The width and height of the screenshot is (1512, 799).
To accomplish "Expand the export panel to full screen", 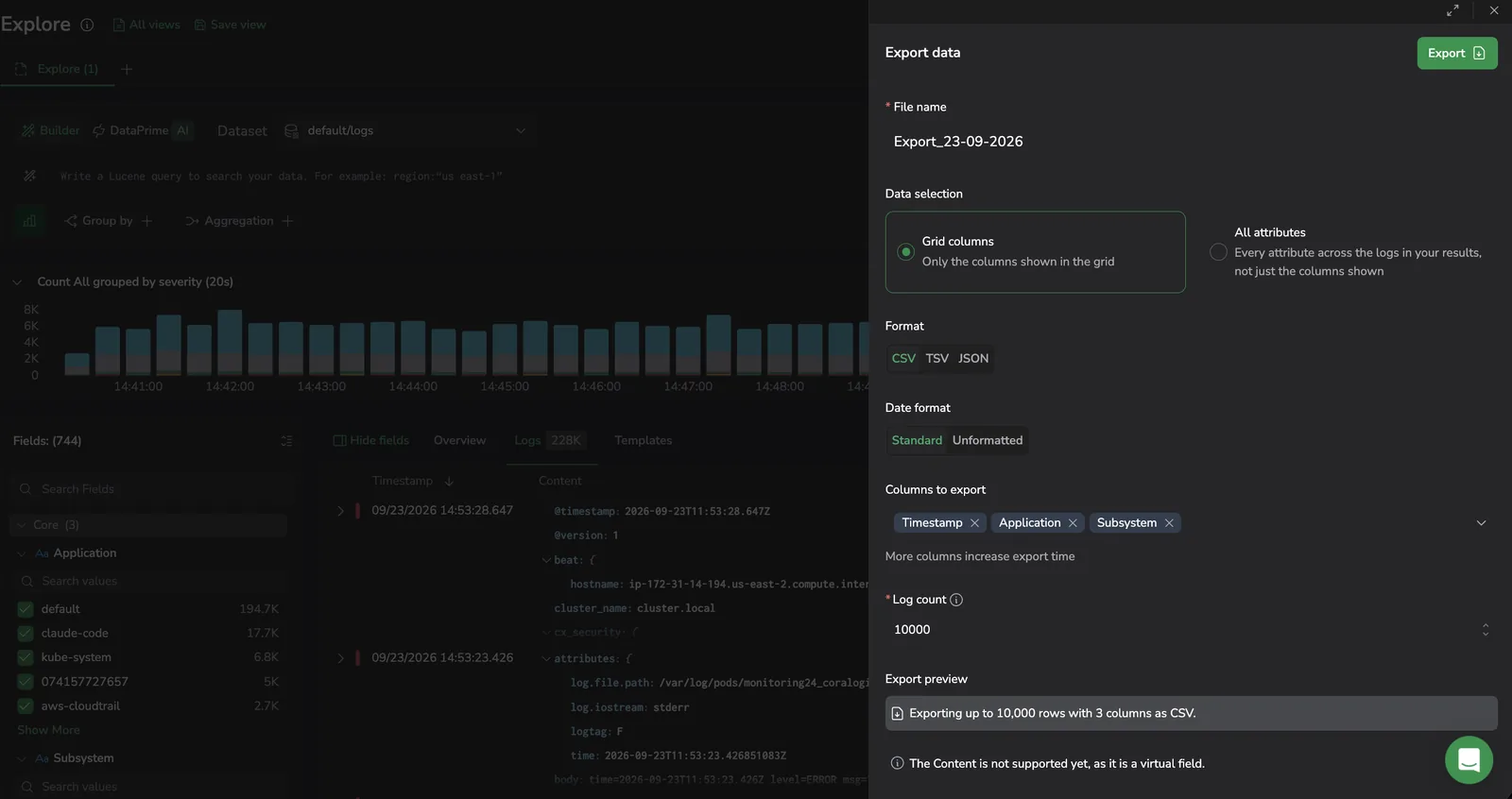I will click(x=1452, y=10).
